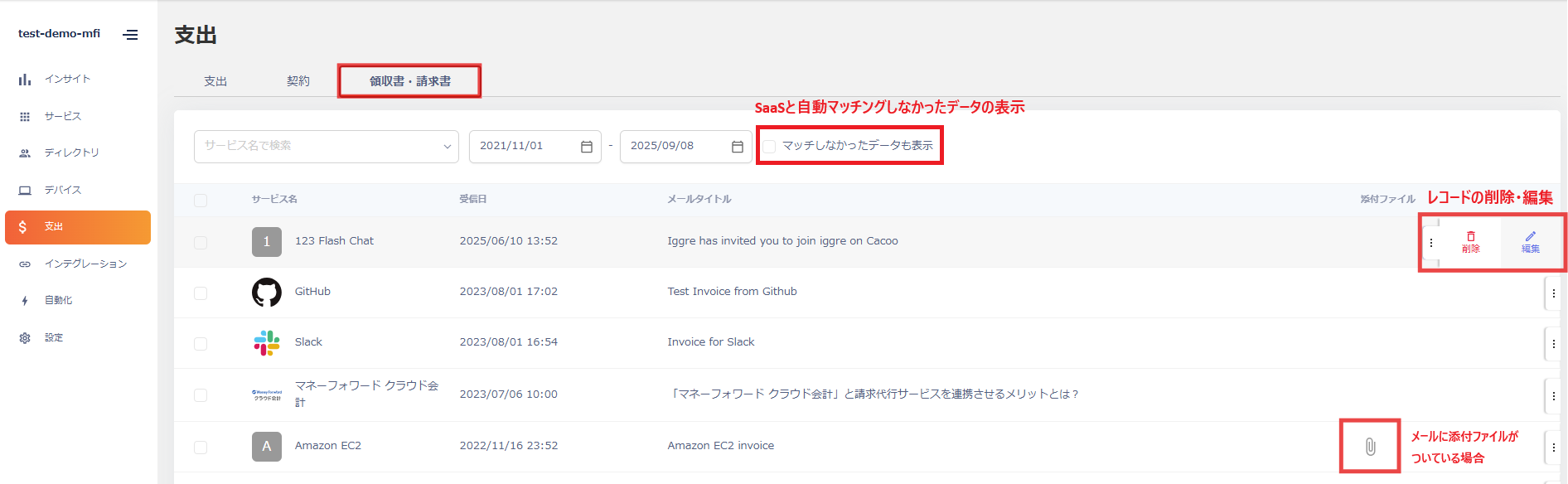Click the paperclip attachment icon for Amazon EC2
The image size is (1568, 484).
(1370, 447)
